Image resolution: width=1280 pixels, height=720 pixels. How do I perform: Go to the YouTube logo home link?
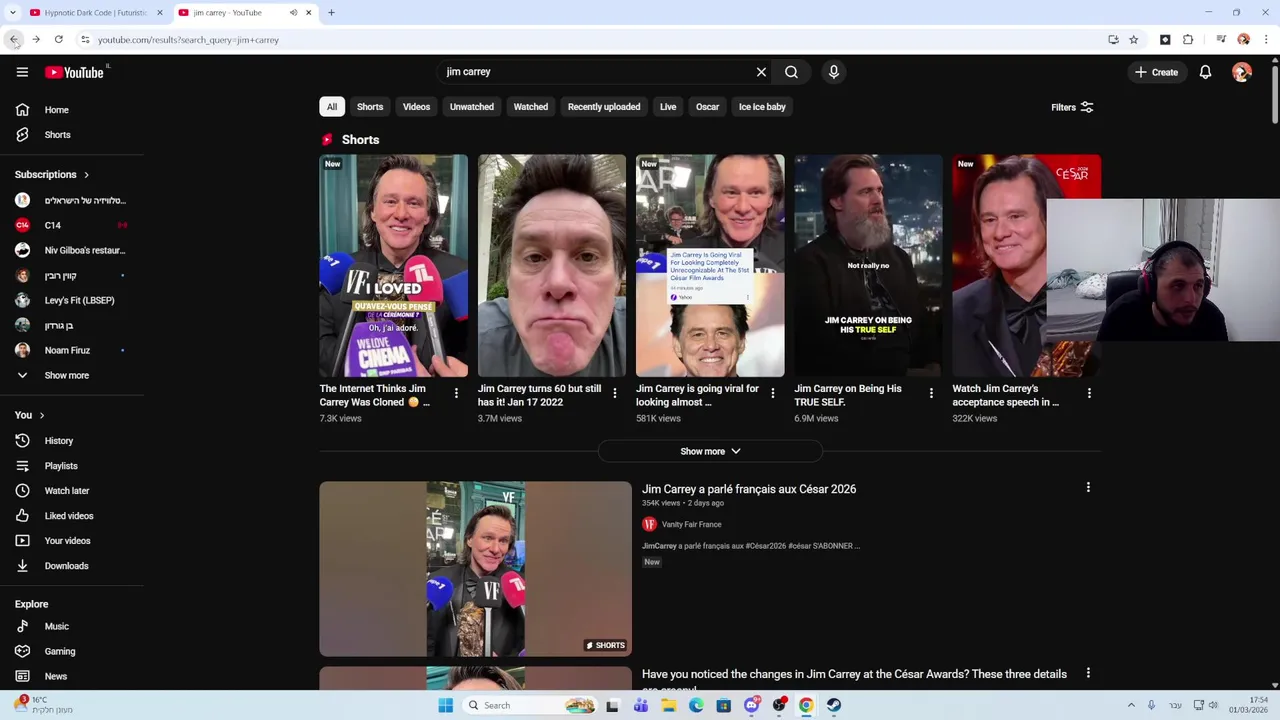[75, 72]
